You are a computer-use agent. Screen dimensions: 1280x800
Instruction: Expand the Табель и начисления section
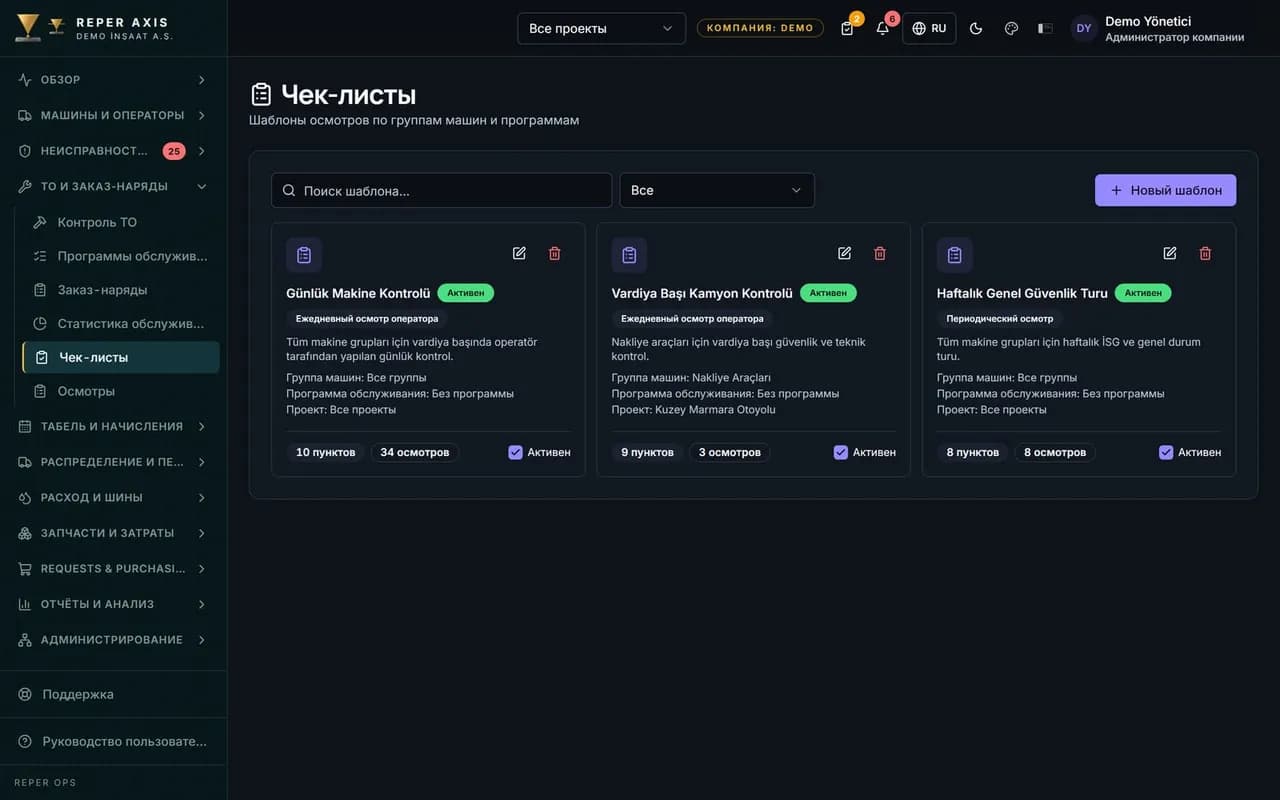pyautogui.click(x=113, y=426)
